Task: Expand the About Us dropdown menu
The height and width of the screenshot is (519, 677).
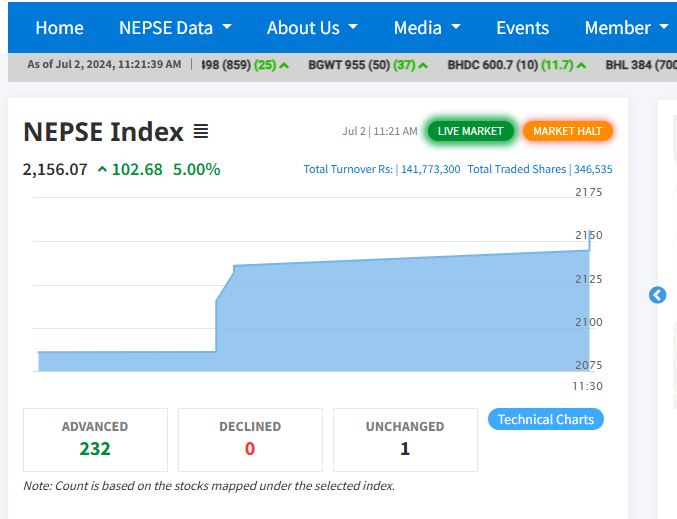Action: (x=312, y=28)
